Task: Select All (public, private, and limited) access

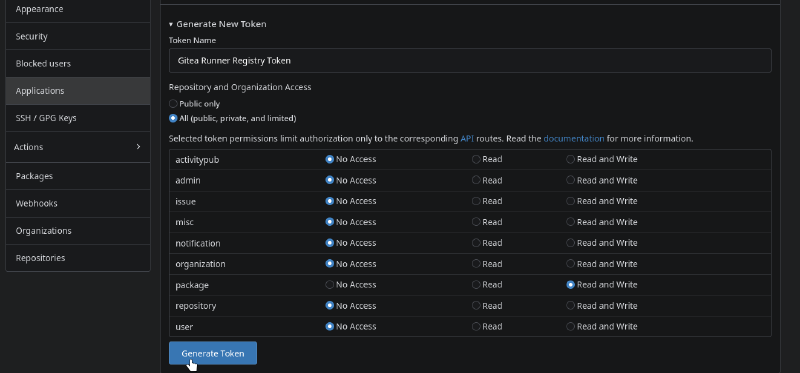Action: tap(173, 118)
